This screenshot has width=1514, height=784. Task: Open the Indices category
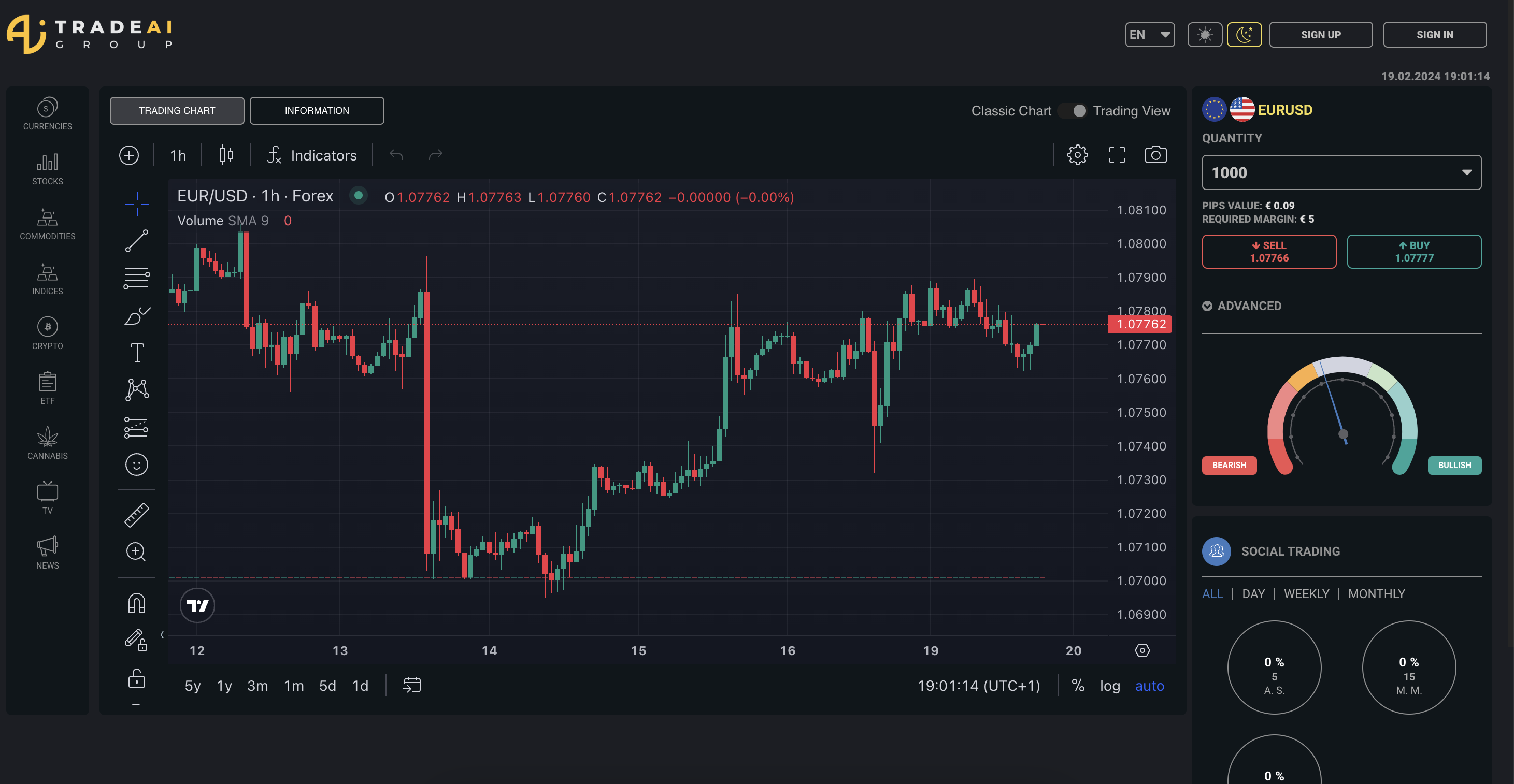(48, 279)
